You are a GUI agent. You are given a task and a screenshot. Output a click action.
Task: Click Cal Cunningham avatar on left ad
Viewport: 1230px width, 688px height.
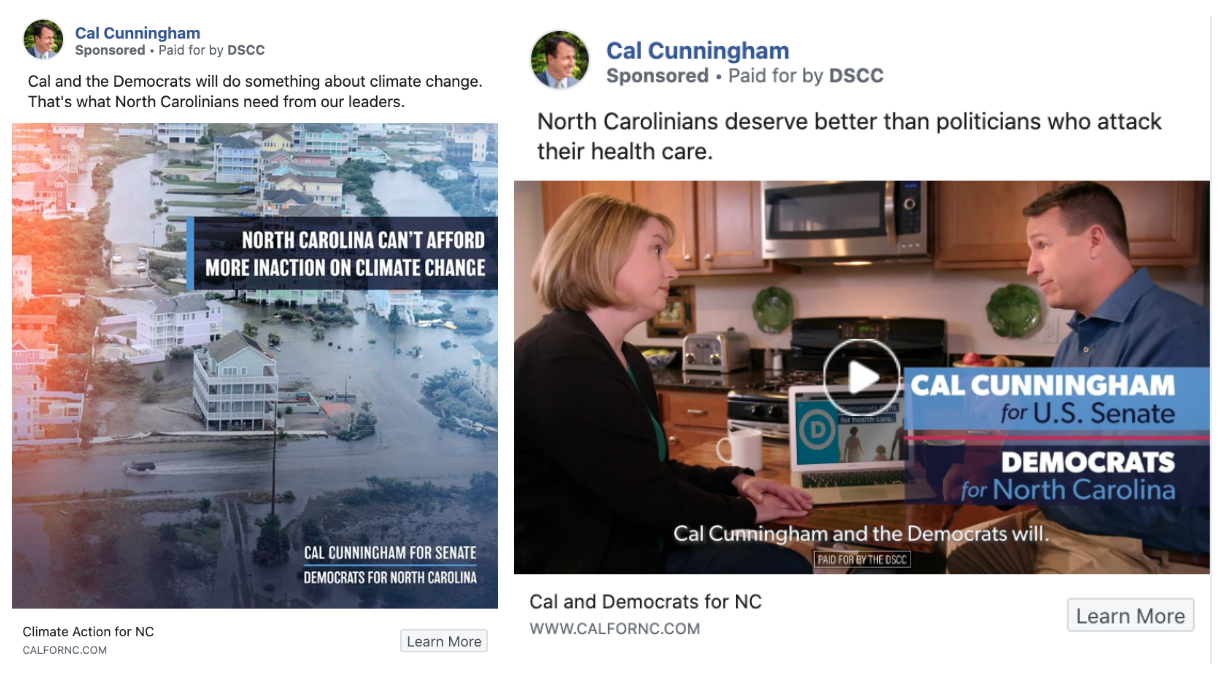point(43,40)
